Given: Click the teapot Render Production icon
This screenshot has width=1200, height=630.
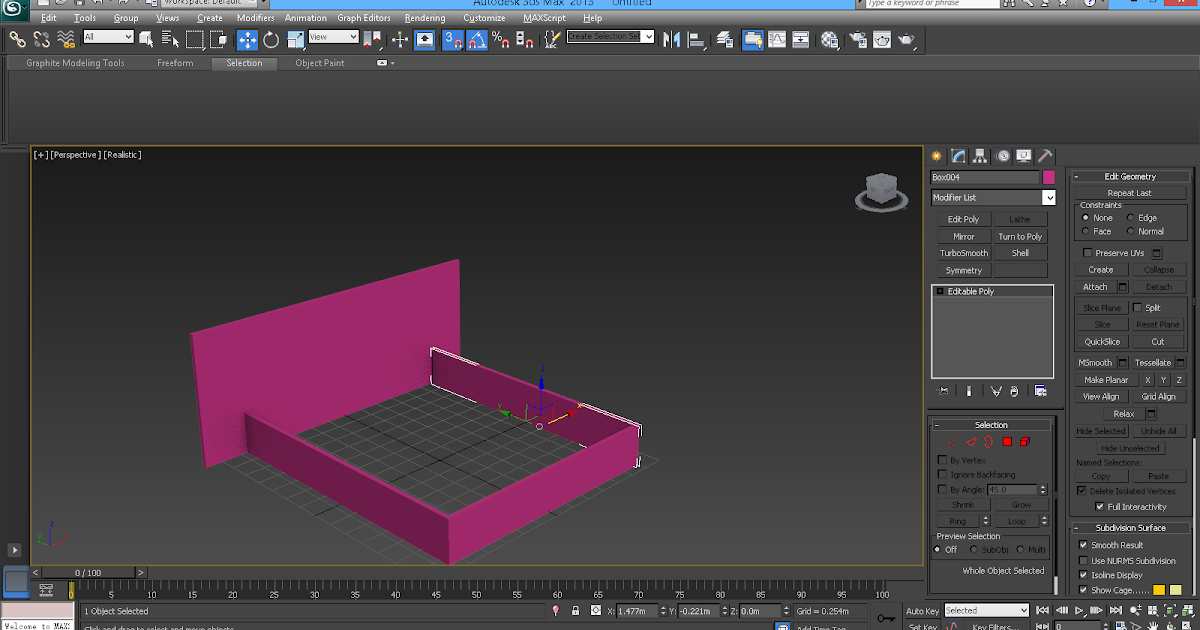Looking at the screenshot, I should 906,40.
